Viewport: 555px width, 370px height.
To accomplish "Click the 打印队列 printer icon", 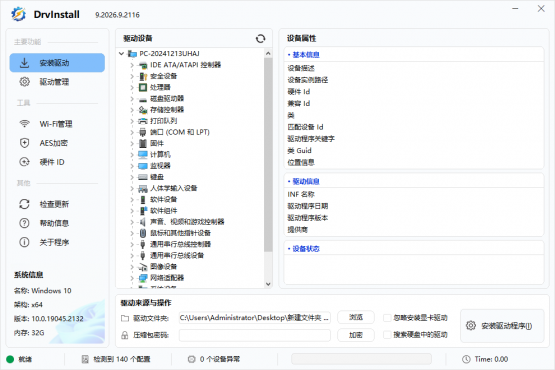I will [143, 121].
